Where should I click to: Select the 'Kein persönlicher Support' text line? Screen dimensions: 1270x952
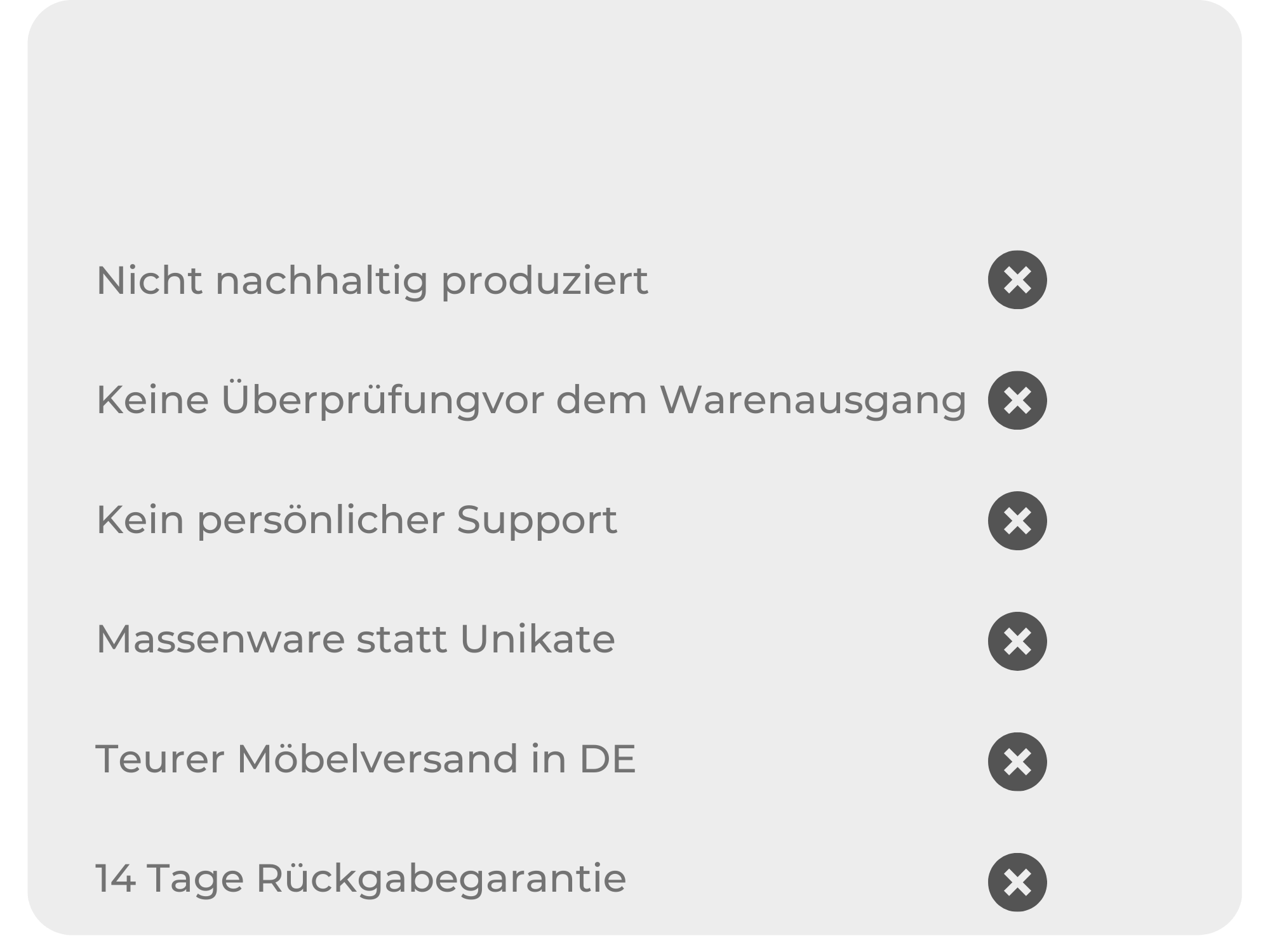point(356,520)
